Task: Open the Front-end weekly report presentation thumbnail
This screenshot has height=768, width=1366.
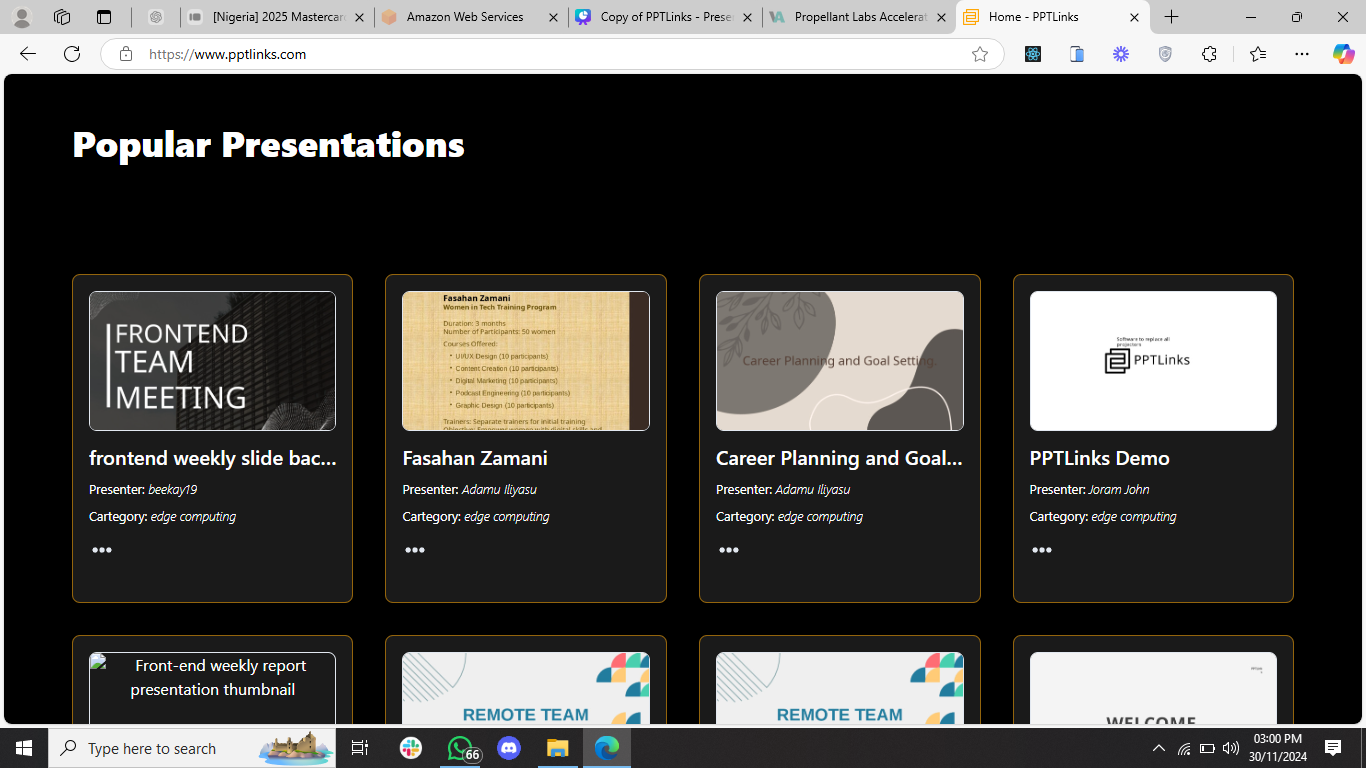Action: [212, 688]
